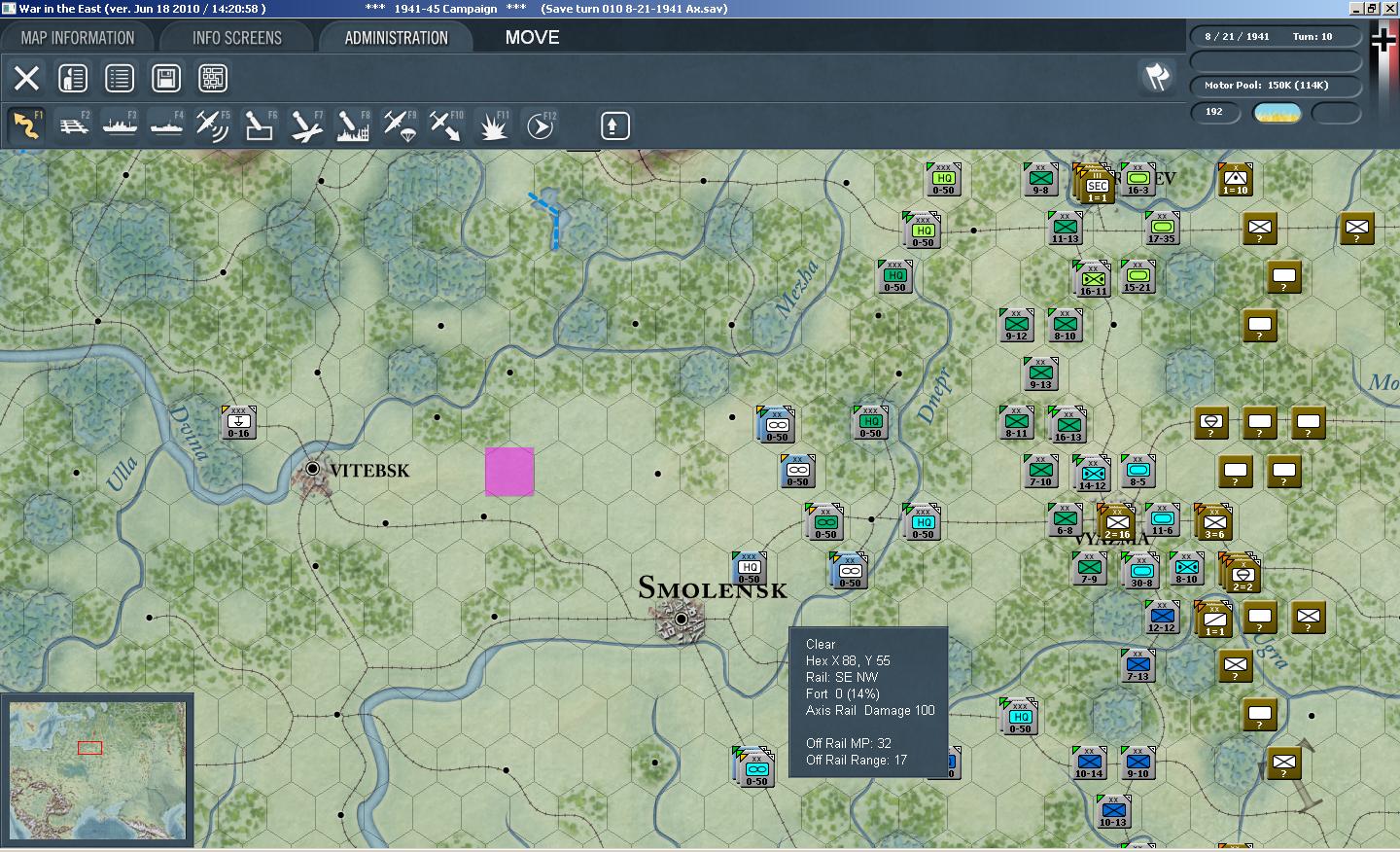The width and height of the screenshot is (1400, 852).
Task: Select the 7-13 blue unit counter
Action: click(x=1137, y=665)
